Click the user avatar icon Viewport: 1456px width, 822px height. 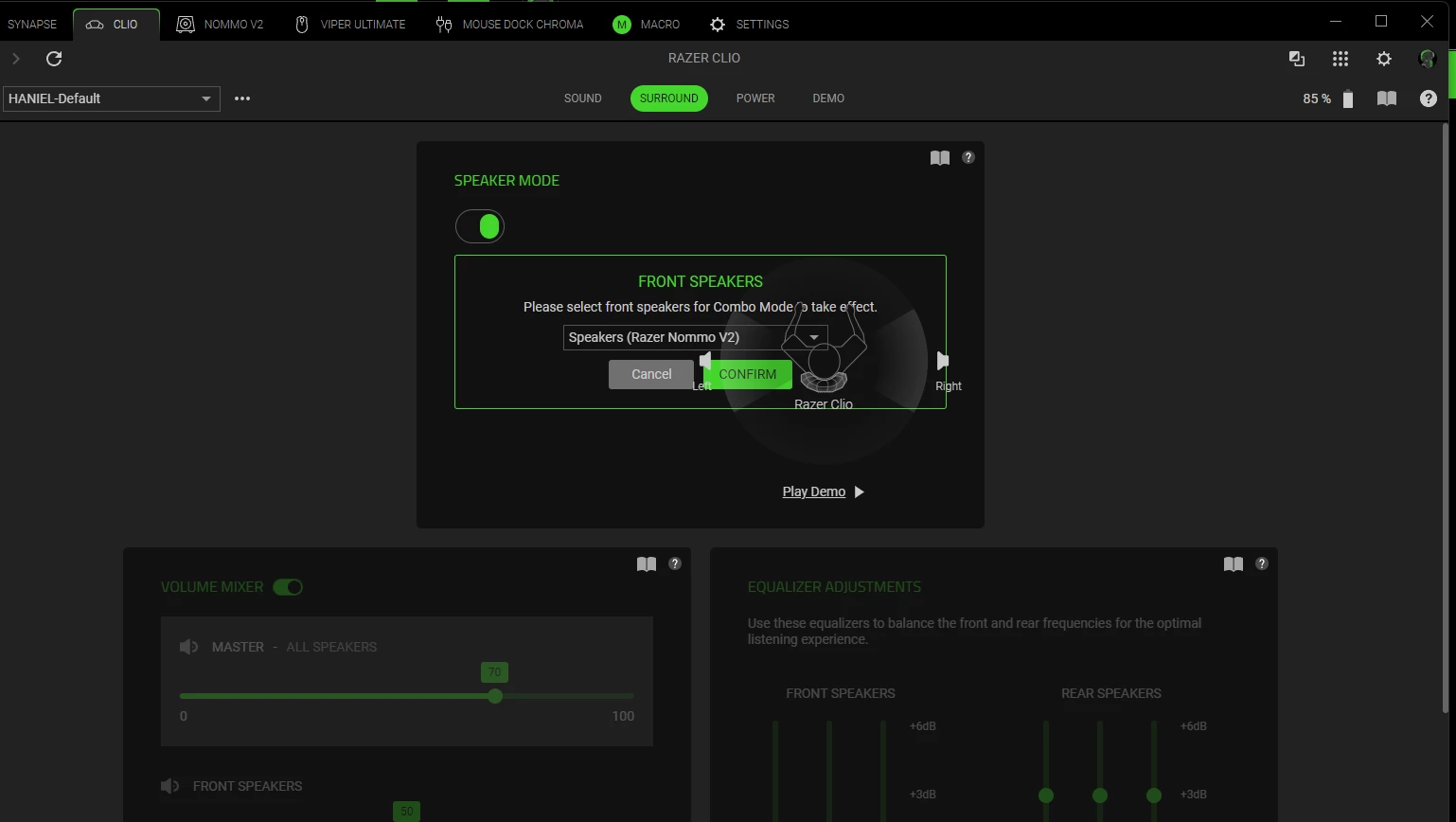coord(1428,59)
